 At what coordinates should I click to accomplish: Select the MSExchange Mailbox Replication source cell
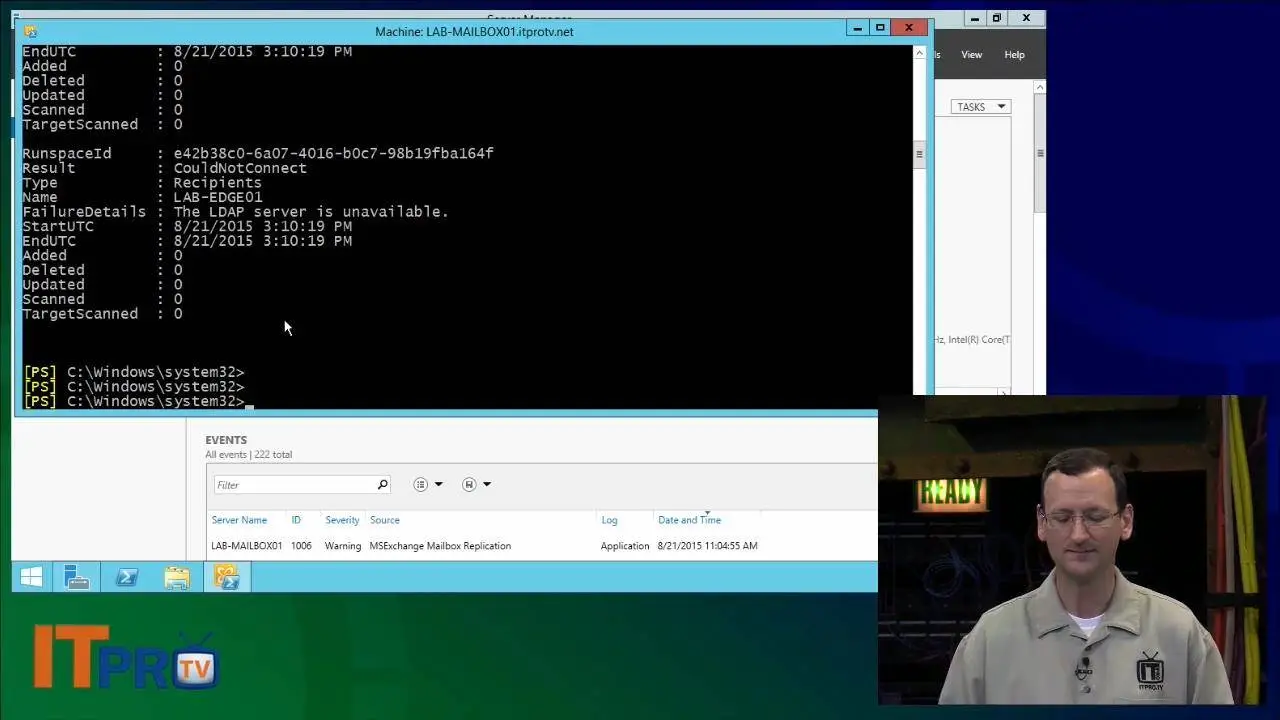tap(440, 546)
